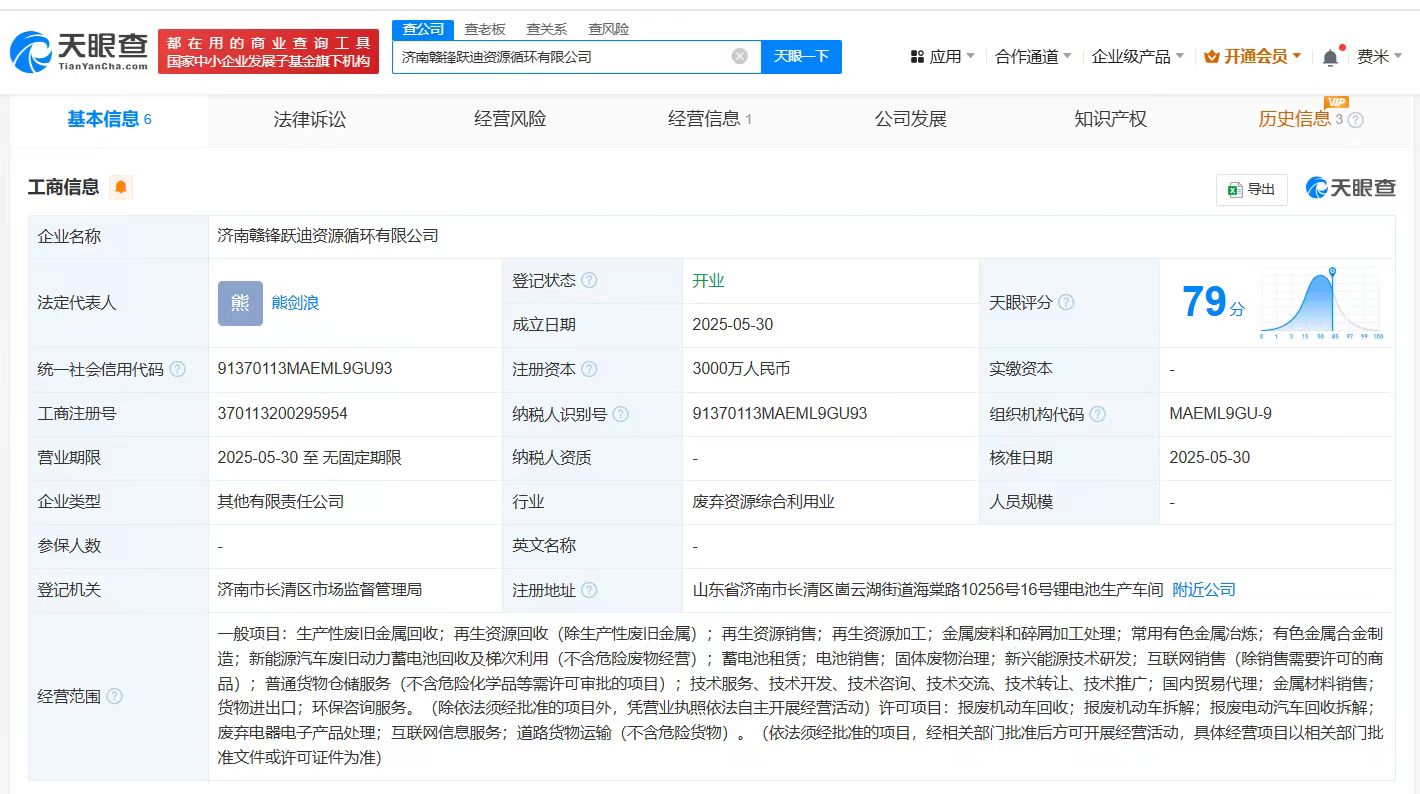Click the registration number 370113200295954
Image resolution: width=1420 pixels, height=794 pixels.
coord(283,414)
